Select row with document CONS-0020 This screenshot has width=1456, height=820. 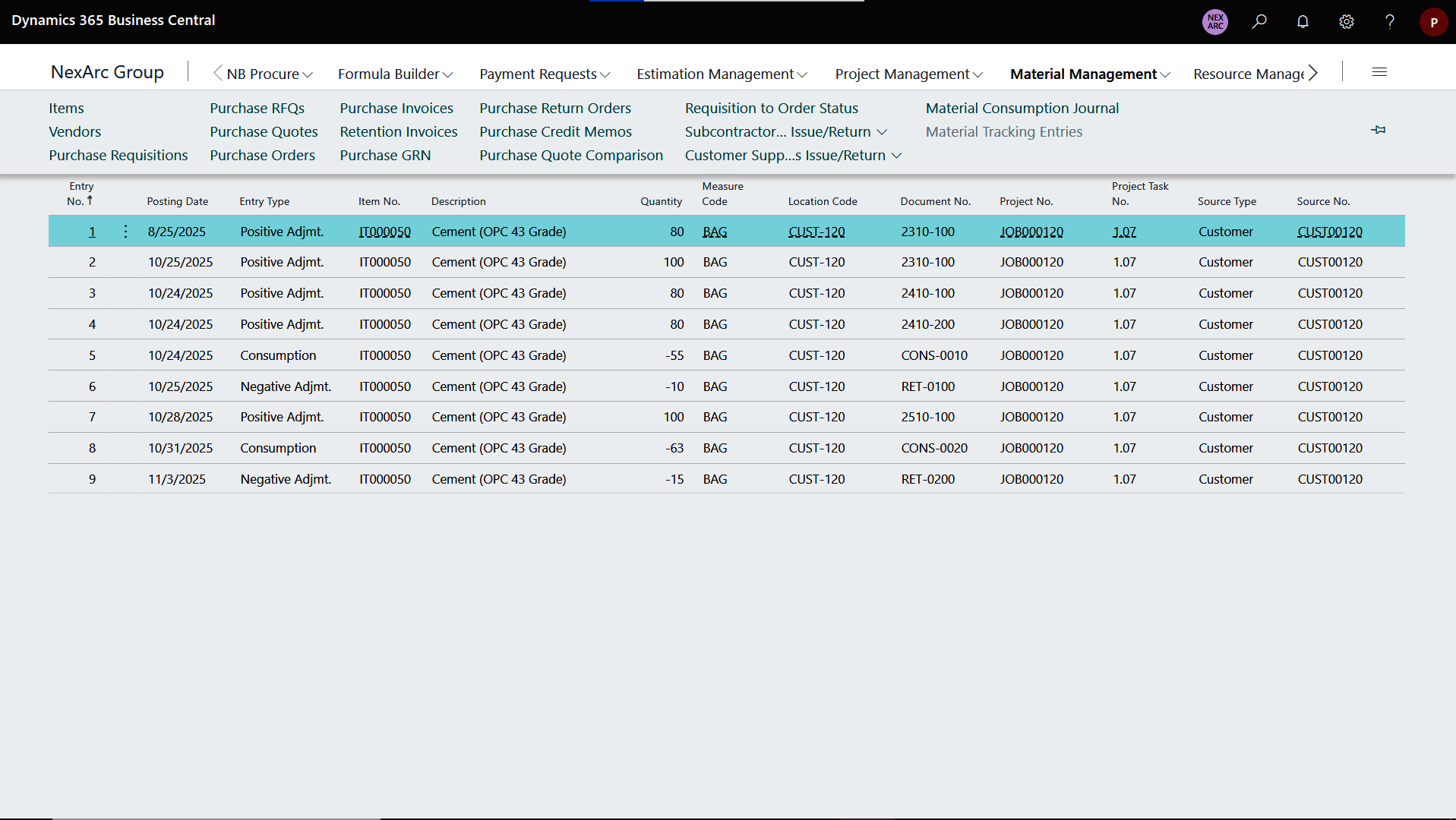[933, 448]
